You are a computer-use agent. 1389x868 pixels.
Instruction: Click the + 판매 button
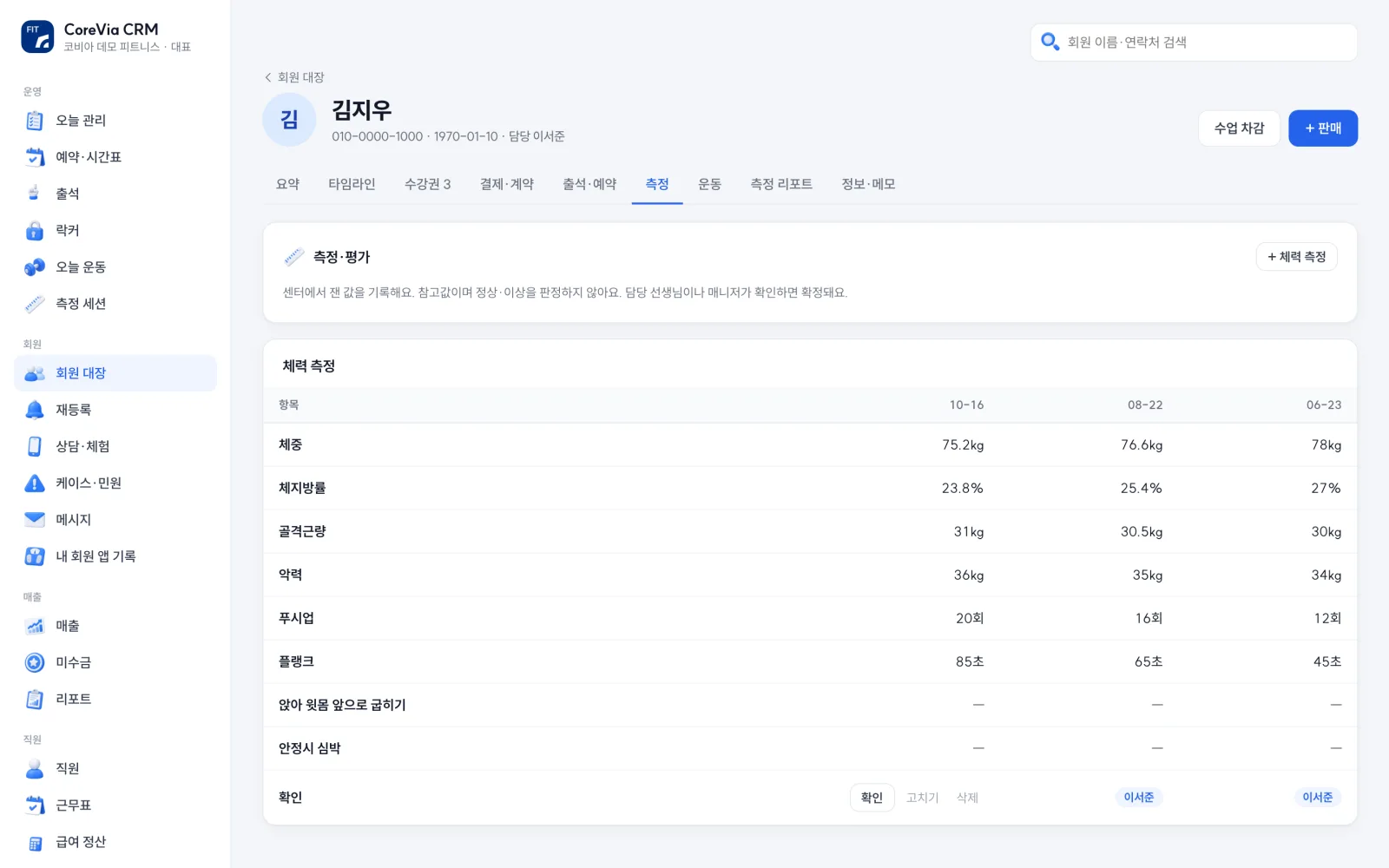(x=1323, y=128)
